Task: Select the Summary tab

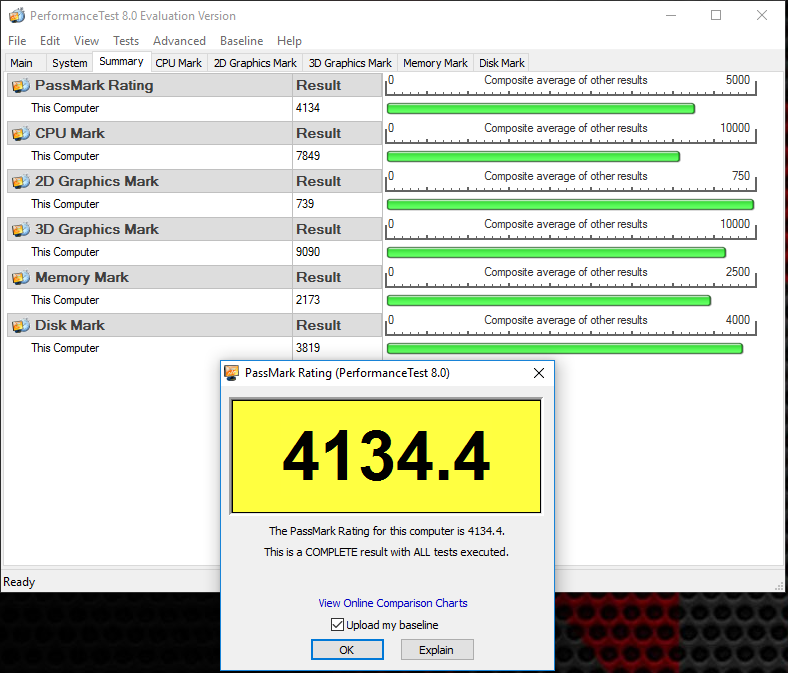Action: (x=121, y=61)
